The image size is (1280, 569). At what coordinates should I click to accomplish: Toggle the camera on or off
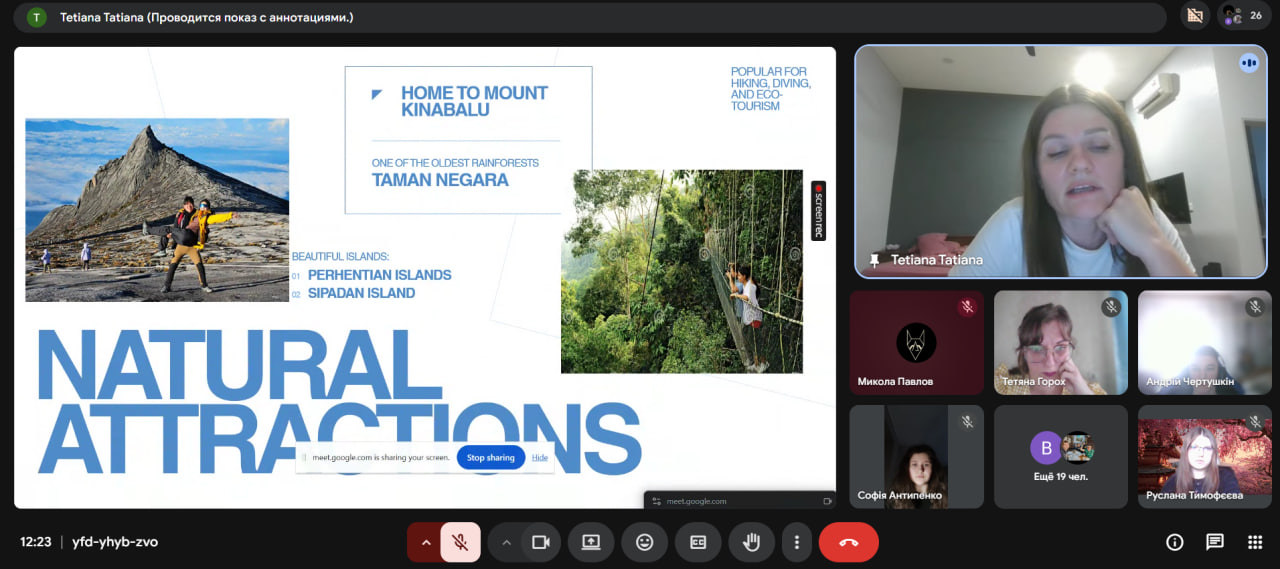coord(541,542)
